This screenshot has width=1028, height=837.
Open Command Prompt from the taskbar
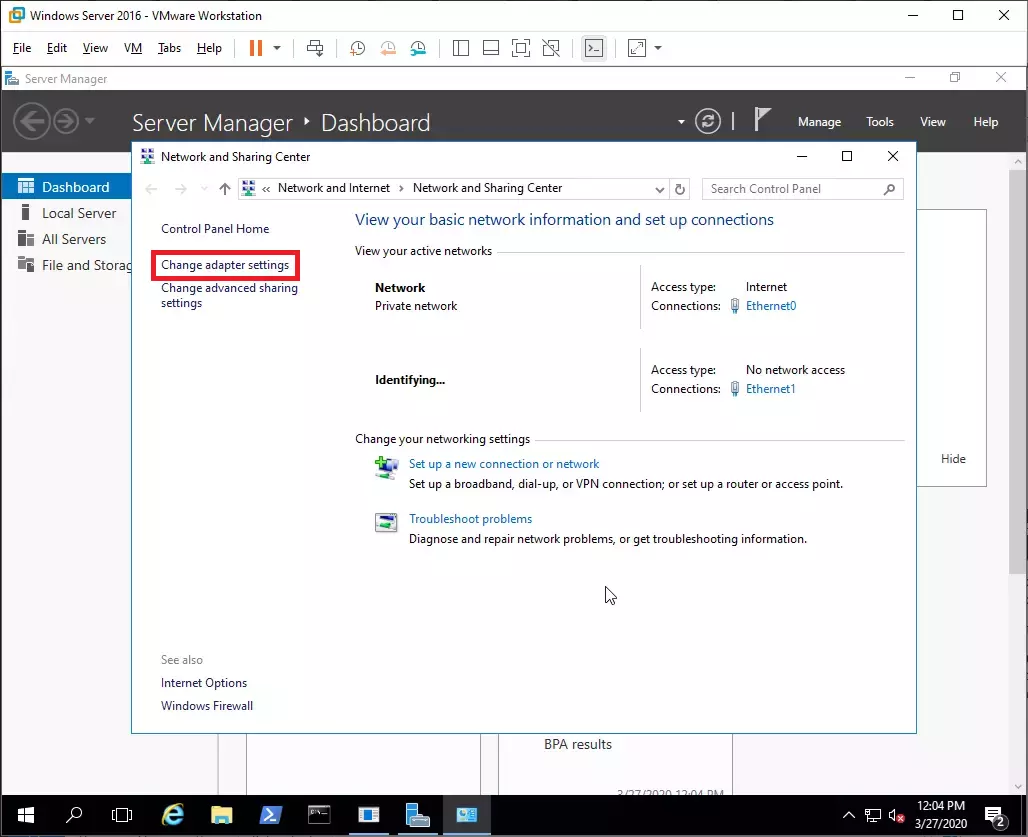[x=319, y=815]
